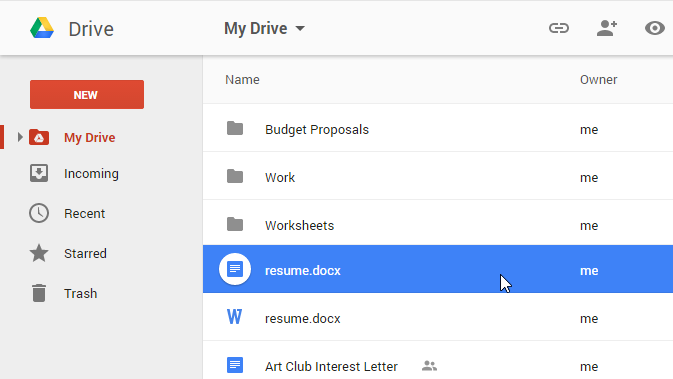Image resolution: width=673 pixels, height=379 pixels.
Task: Select the Worksheets folder name
Action: click(x=300, y=226)
